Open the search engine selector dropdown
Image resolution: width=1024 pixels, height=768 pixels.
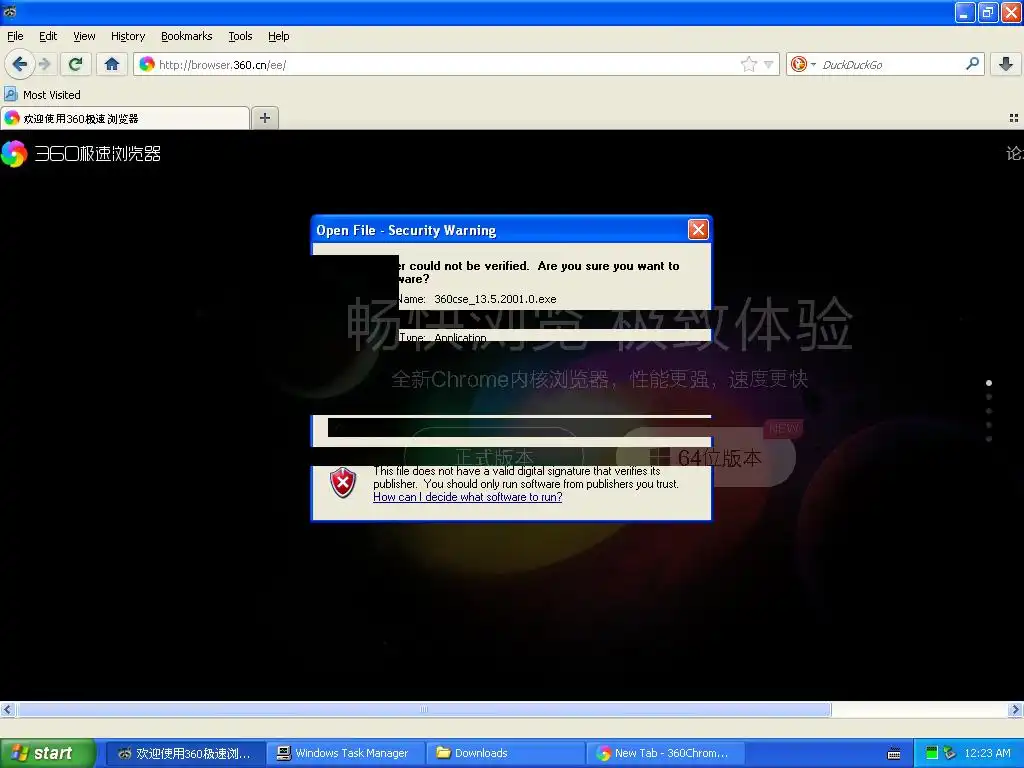803,64
